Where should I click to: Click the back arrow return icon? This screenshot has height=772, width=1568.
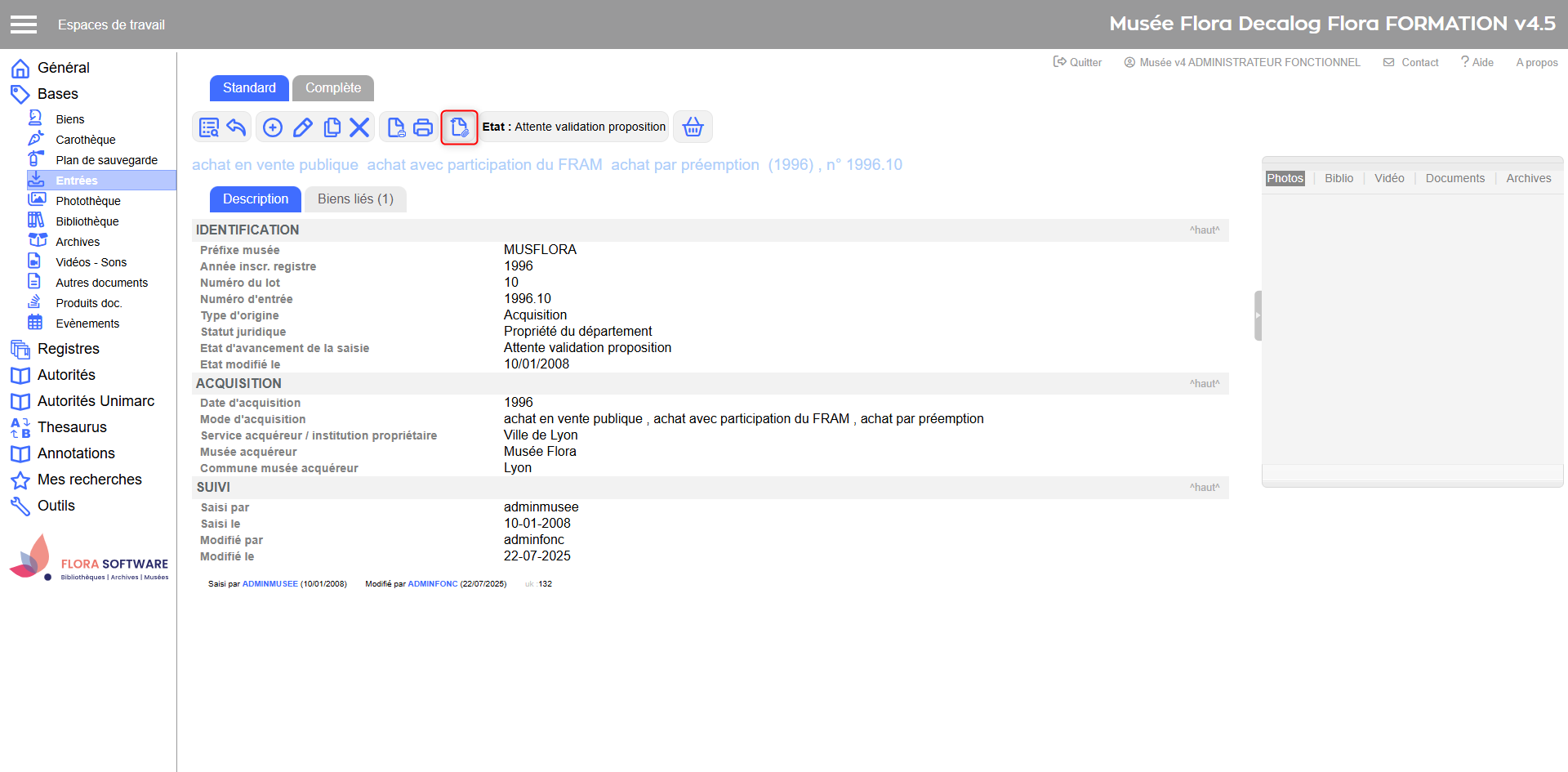pyautogui.click(x=237, y=127)
